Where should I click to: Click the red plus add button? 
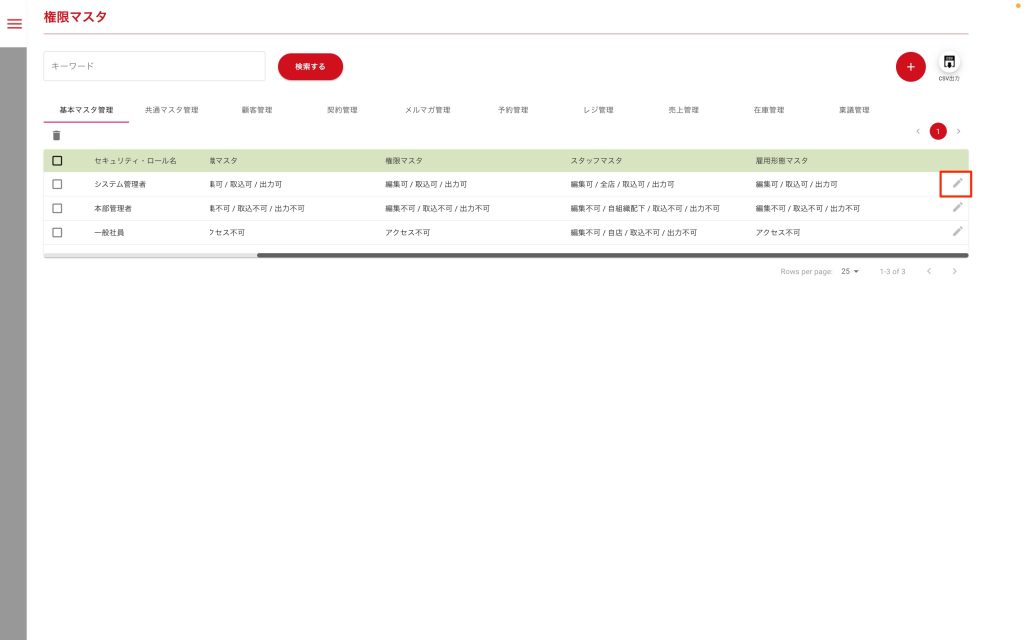pyautogui.click(x=910, y=67)
